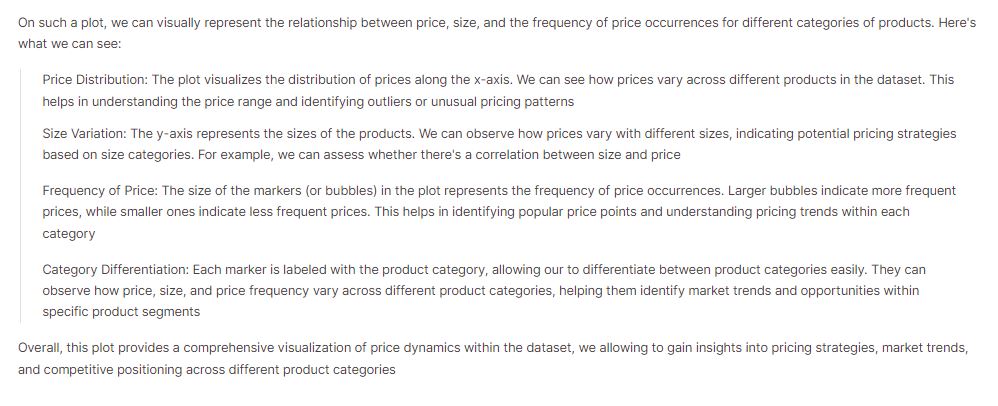Click the 'Price Distribution:' label text
Image resolution: width=998 pixels, height=406 pixels.
(94, 80)
